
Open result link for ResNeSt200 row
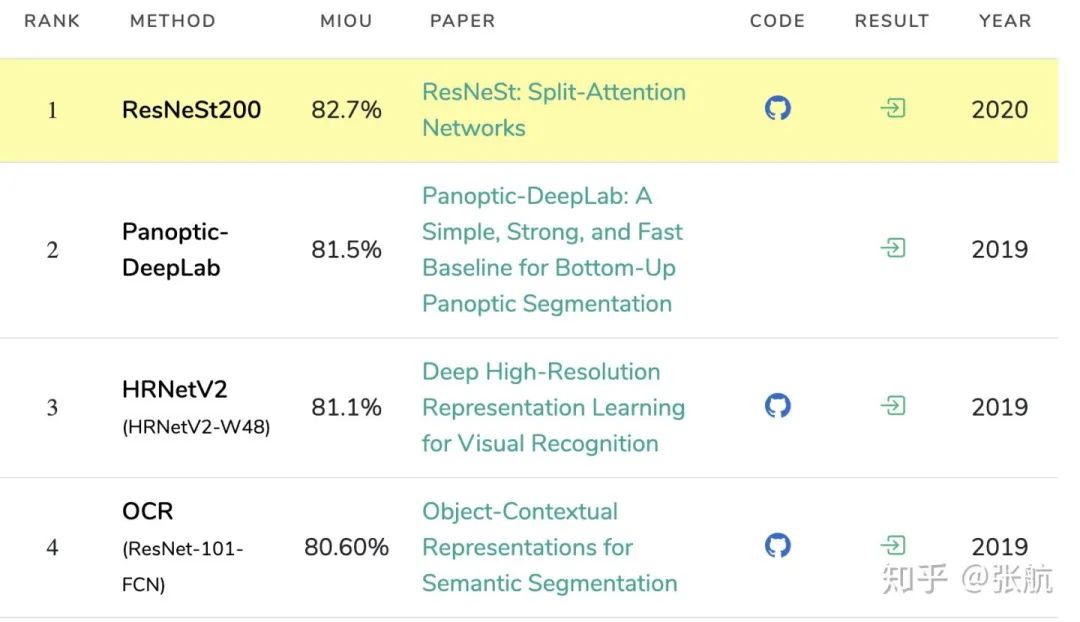tap(892, 108)
